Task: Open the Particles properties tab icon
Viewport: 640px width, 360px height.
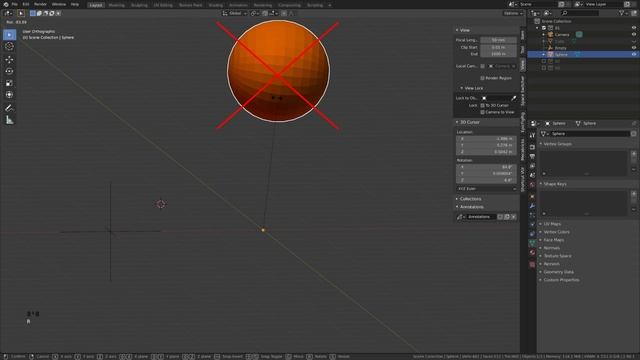Action: pyautogui.click(x=532, y=216)
